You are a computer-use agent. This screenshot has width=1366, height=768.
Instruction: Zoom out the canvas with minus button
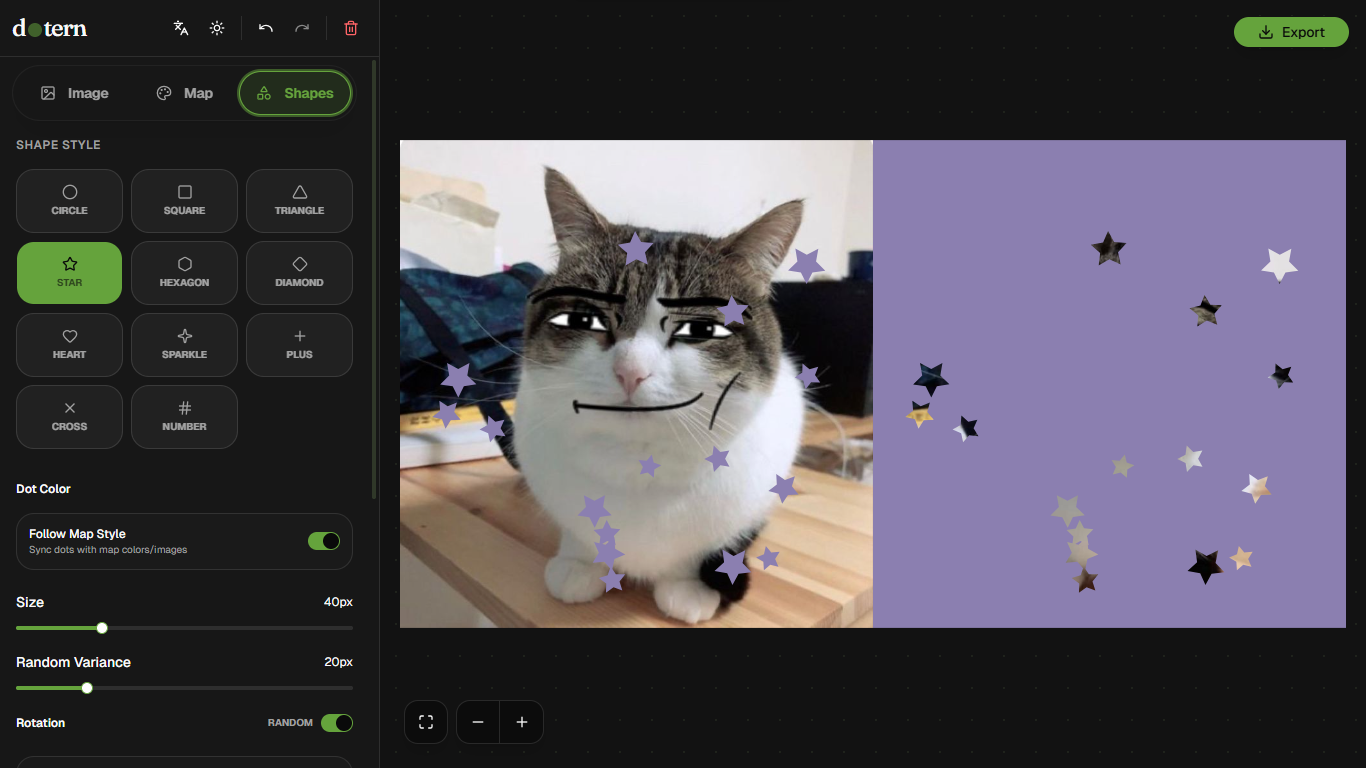[478, 722]
